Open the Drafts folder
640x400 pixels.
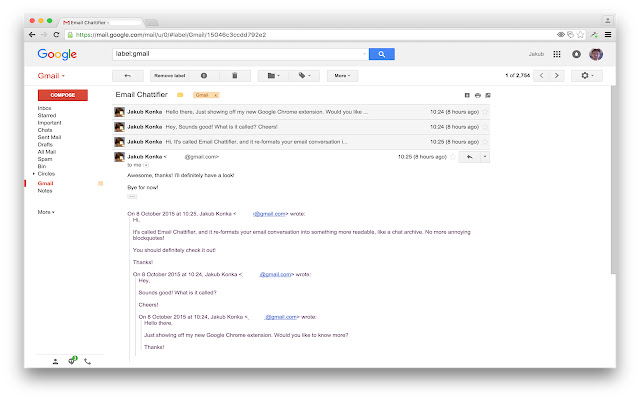coord(45,144)
